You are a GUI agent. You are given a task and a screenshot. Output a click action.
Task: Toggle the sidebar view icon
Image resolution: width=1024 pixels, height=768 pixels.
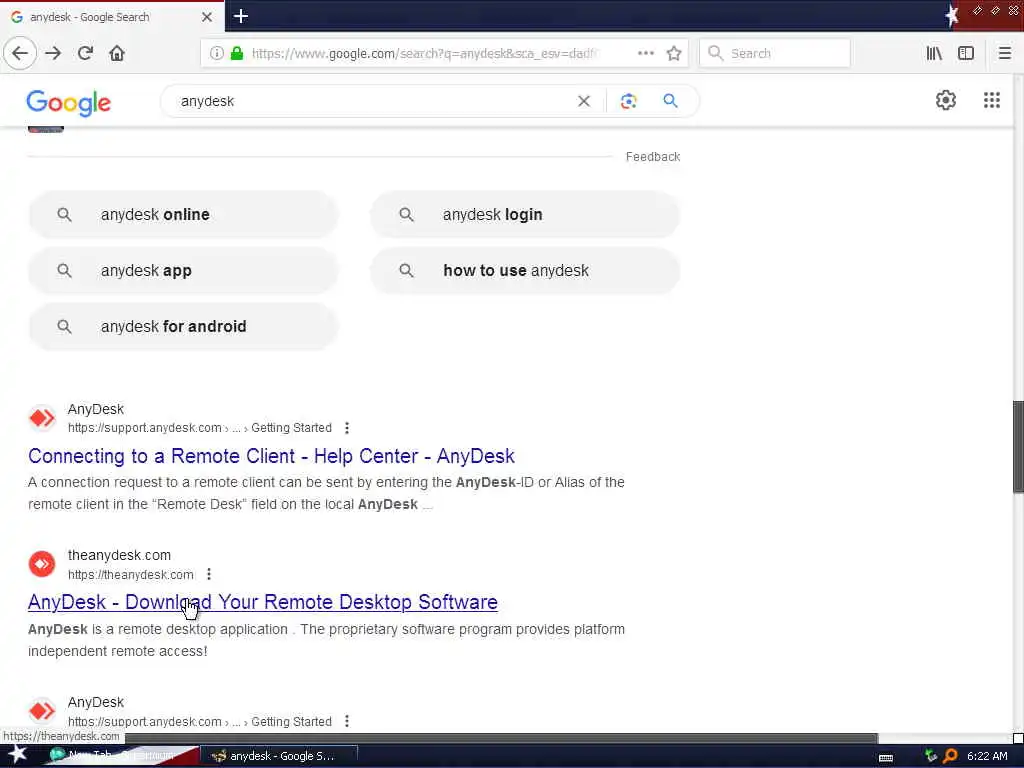tap(966, 53)
